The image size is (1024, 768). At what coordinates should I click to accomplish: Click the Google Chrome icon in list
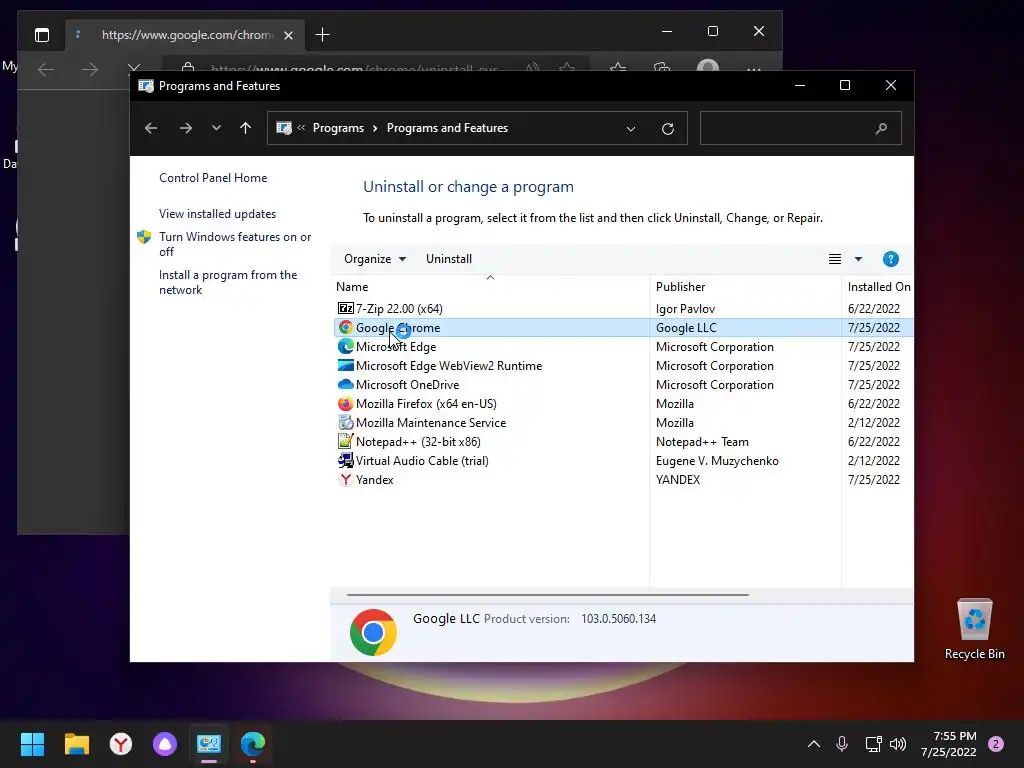(345, 327)
